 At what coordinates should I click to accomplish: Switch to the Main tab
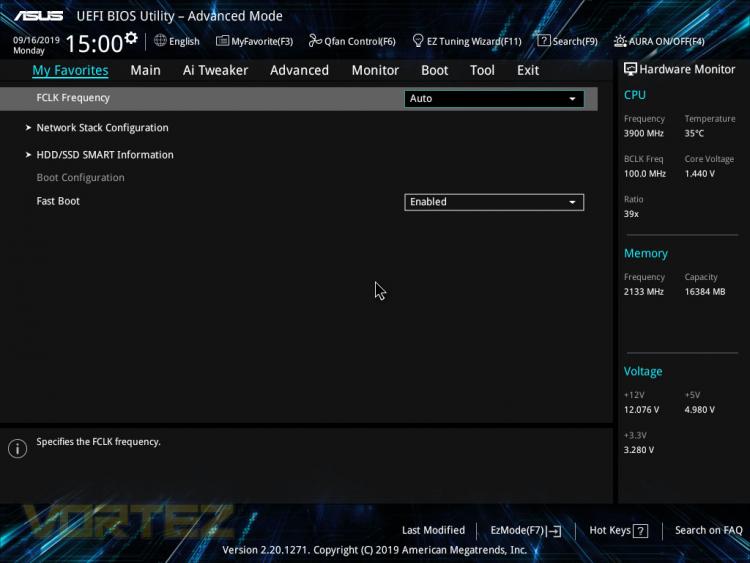[x=145, y=70]
